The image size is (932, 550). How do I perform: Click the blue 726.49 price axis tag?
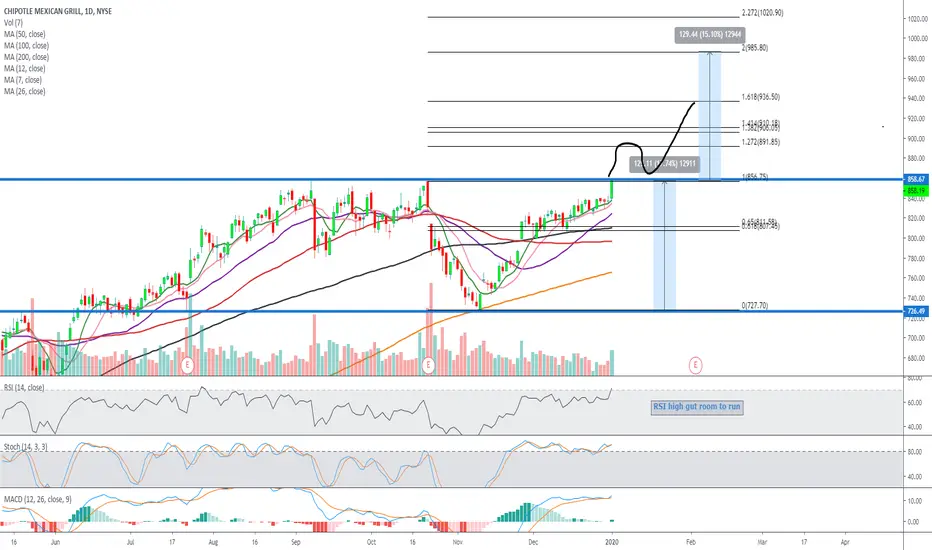coord(916,311)
